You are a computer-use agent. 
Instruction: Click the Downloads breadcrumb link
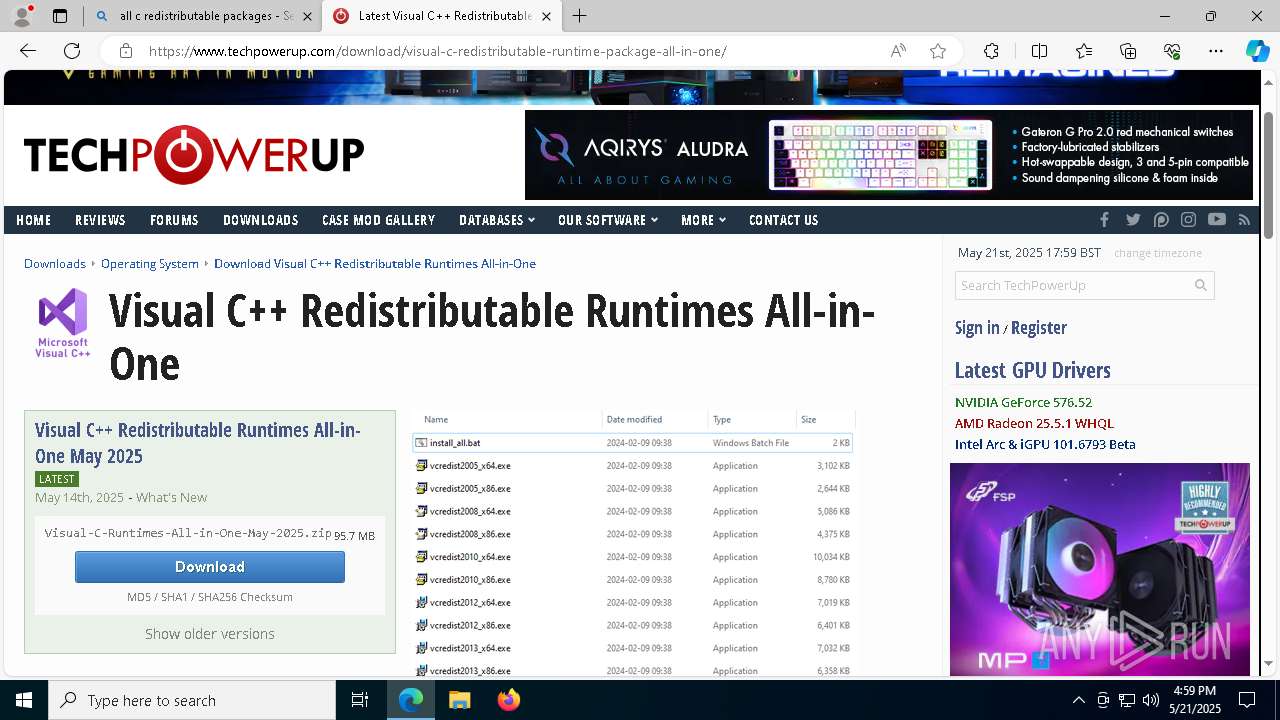(55, 263)
